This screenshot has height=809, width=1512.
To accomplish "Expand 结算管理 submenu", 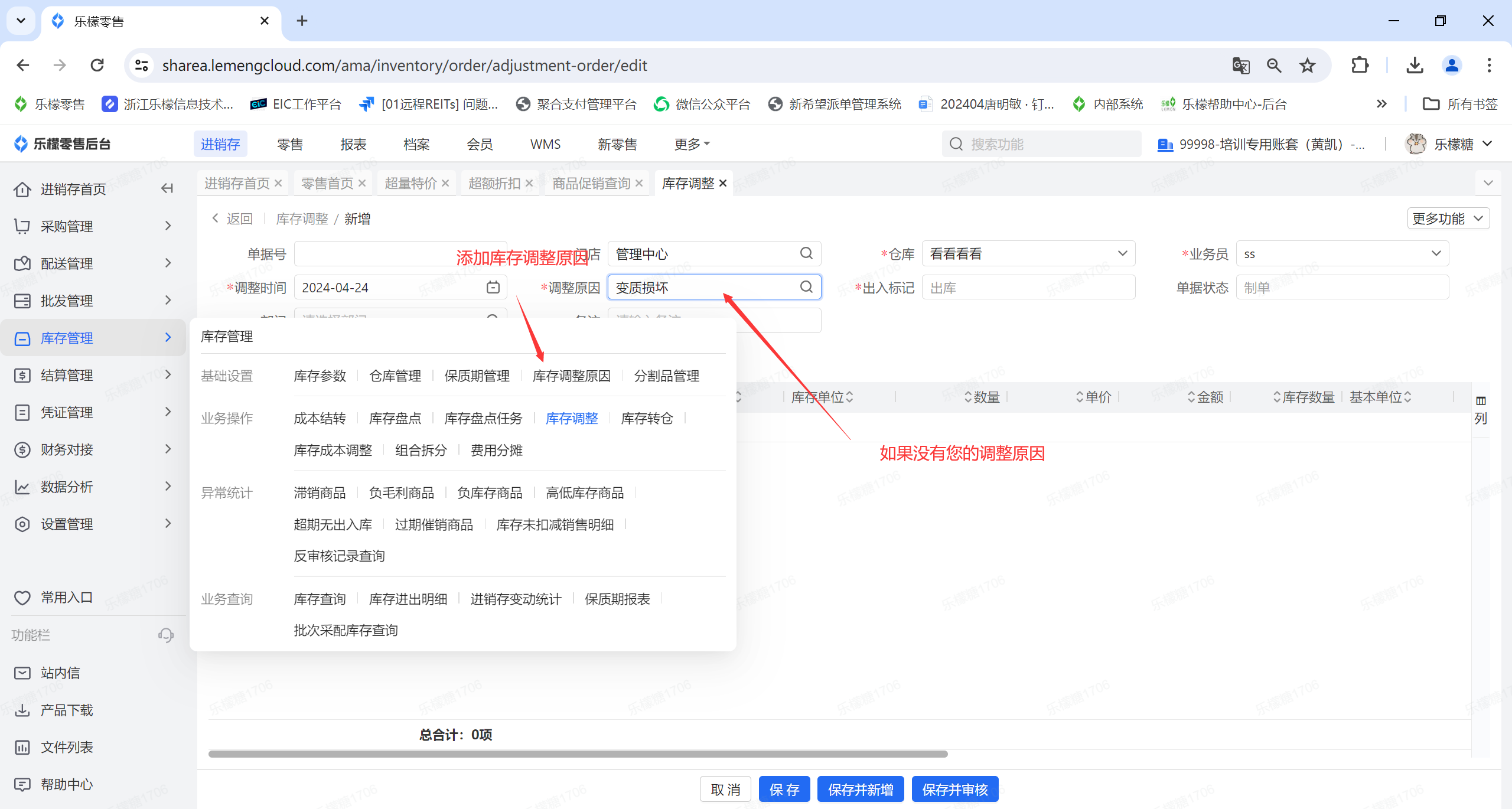I will point(93,375).
